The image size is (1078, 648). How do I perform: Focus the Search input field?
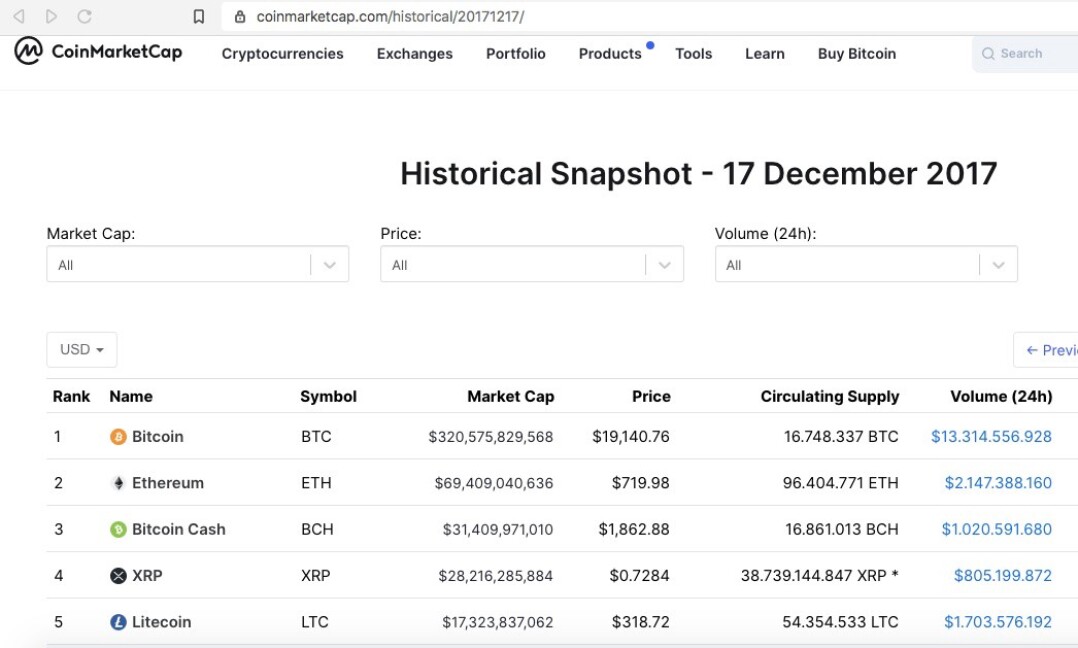[1025, 54]
